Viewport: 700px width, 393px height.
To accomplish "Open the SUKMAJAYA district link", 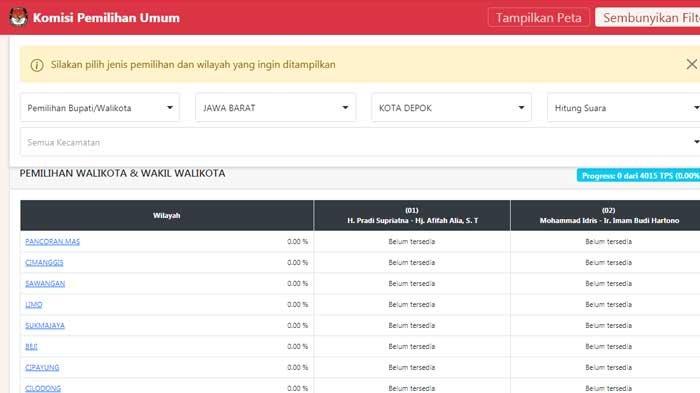I will click(x=45, y=326).
